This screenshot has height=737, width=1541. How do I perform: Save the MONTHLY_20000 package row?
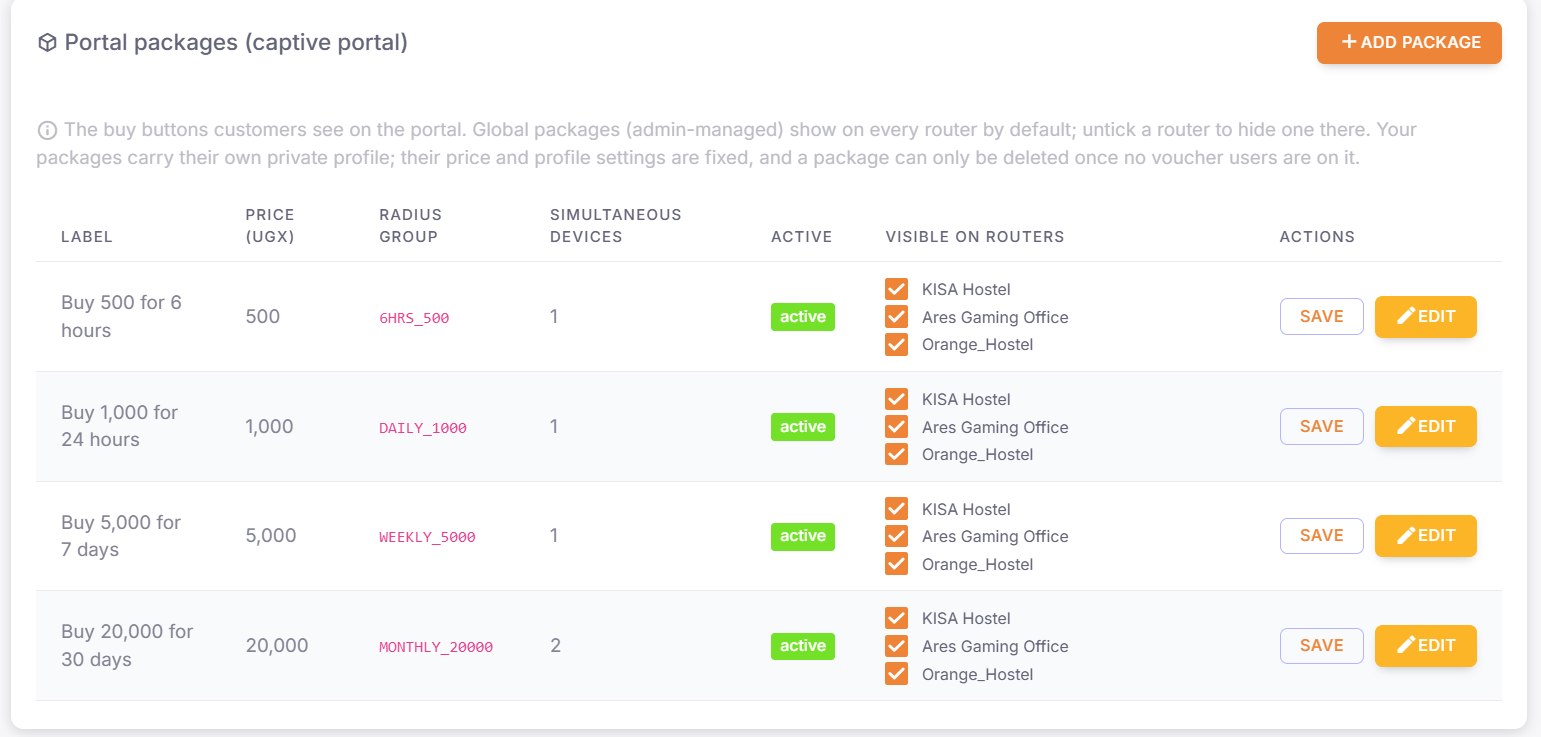[1322, 646]
